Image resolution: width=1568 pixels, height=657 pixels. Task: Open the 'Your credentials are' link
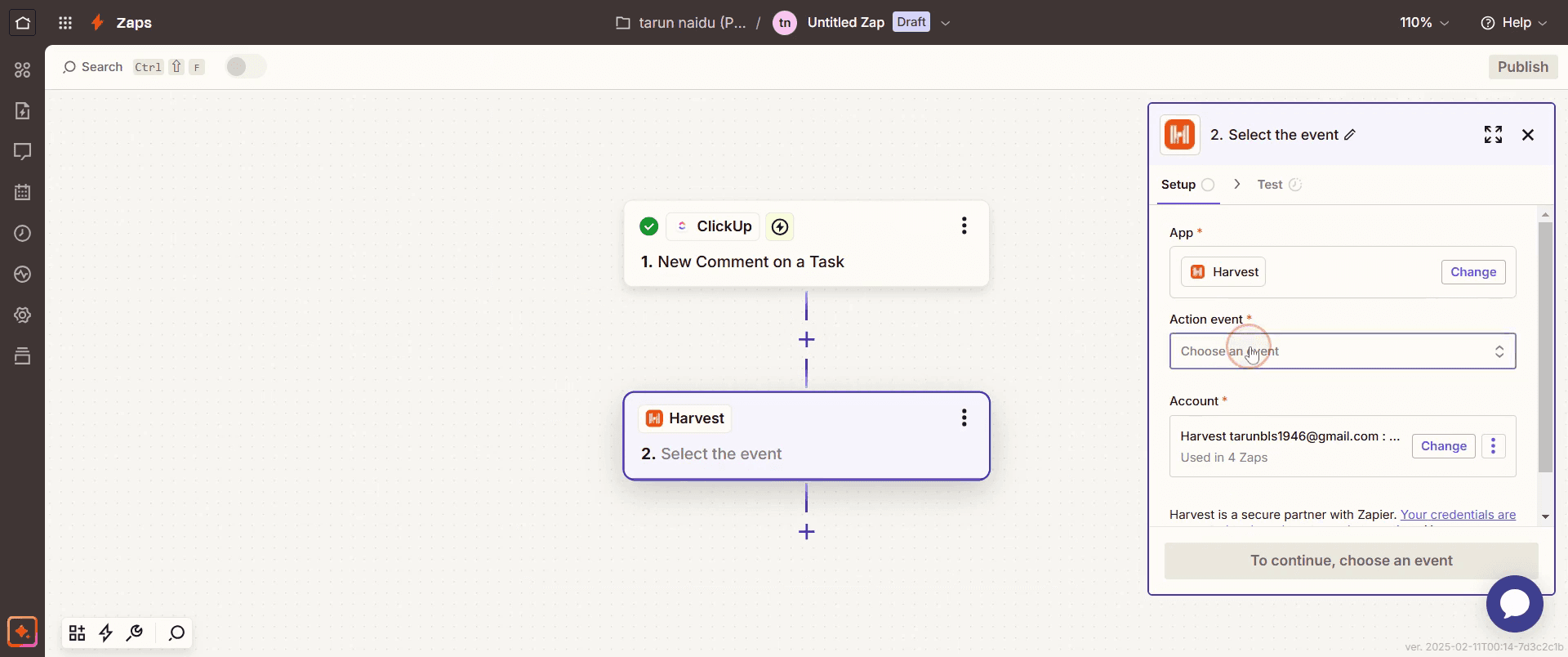(1458, 515)
